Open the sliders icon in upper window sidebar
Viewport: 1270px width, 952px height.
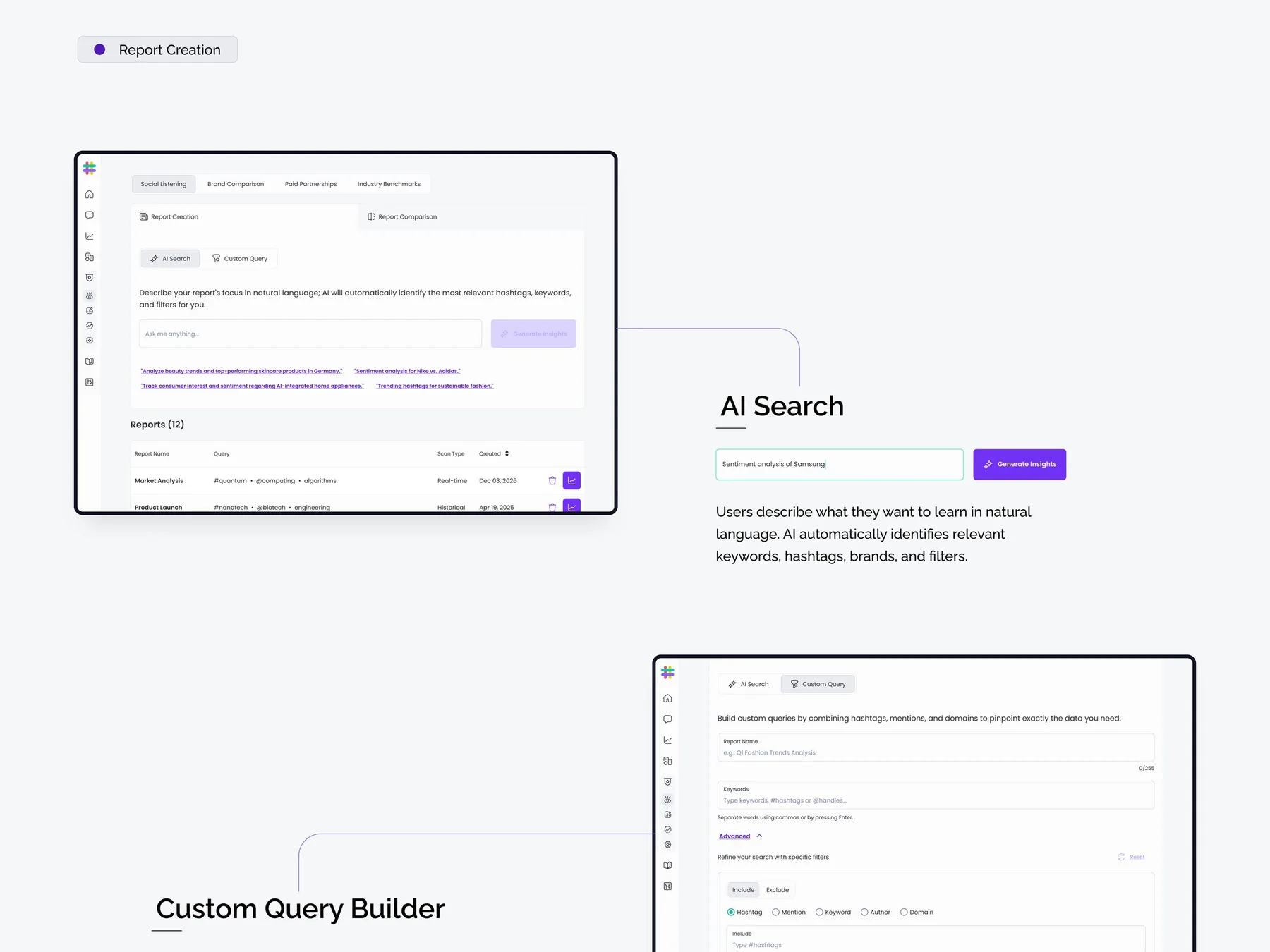pyautogui.click(x=90, y=382)
